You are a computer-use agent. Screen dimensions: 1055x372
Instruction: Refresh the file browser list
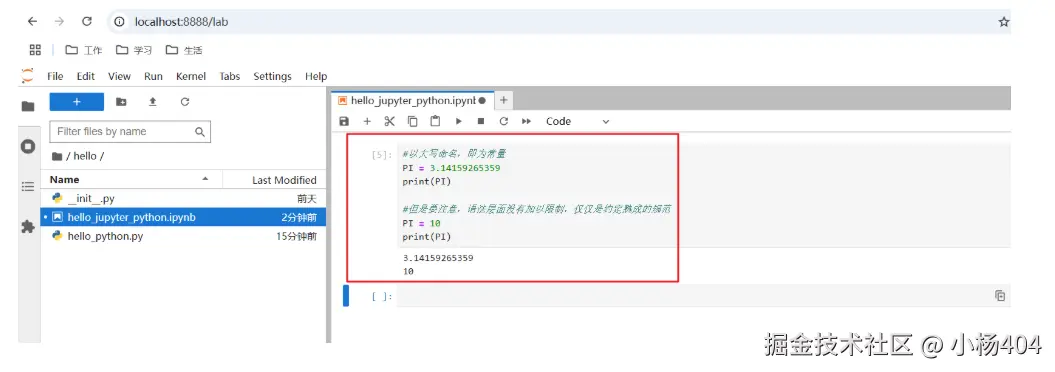point(185,102)
